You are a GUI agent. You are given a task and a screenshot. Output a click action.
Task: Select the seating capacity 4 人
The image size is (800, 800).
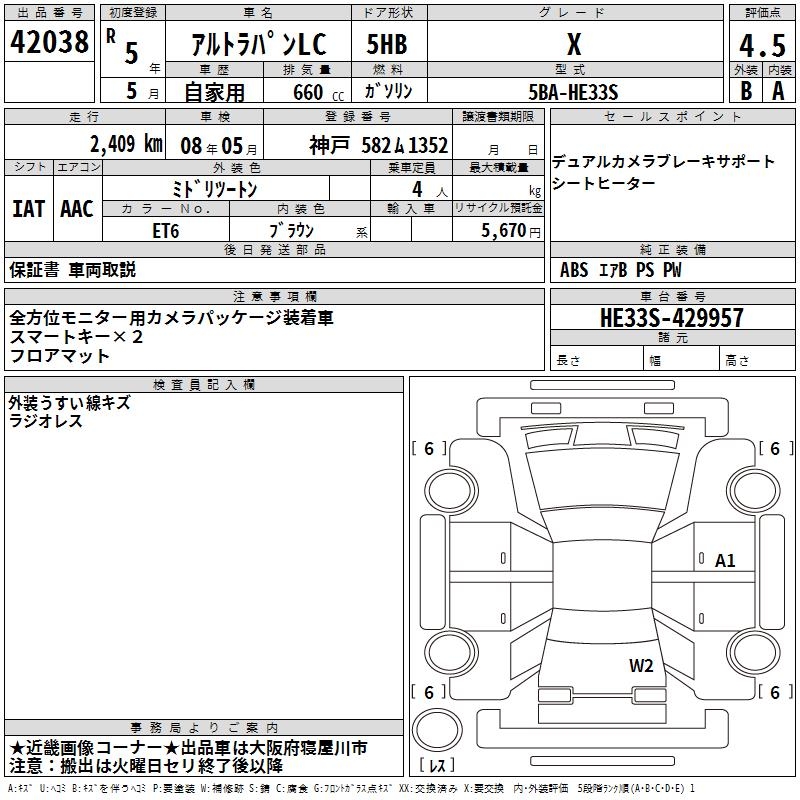[x=430, y=190]
